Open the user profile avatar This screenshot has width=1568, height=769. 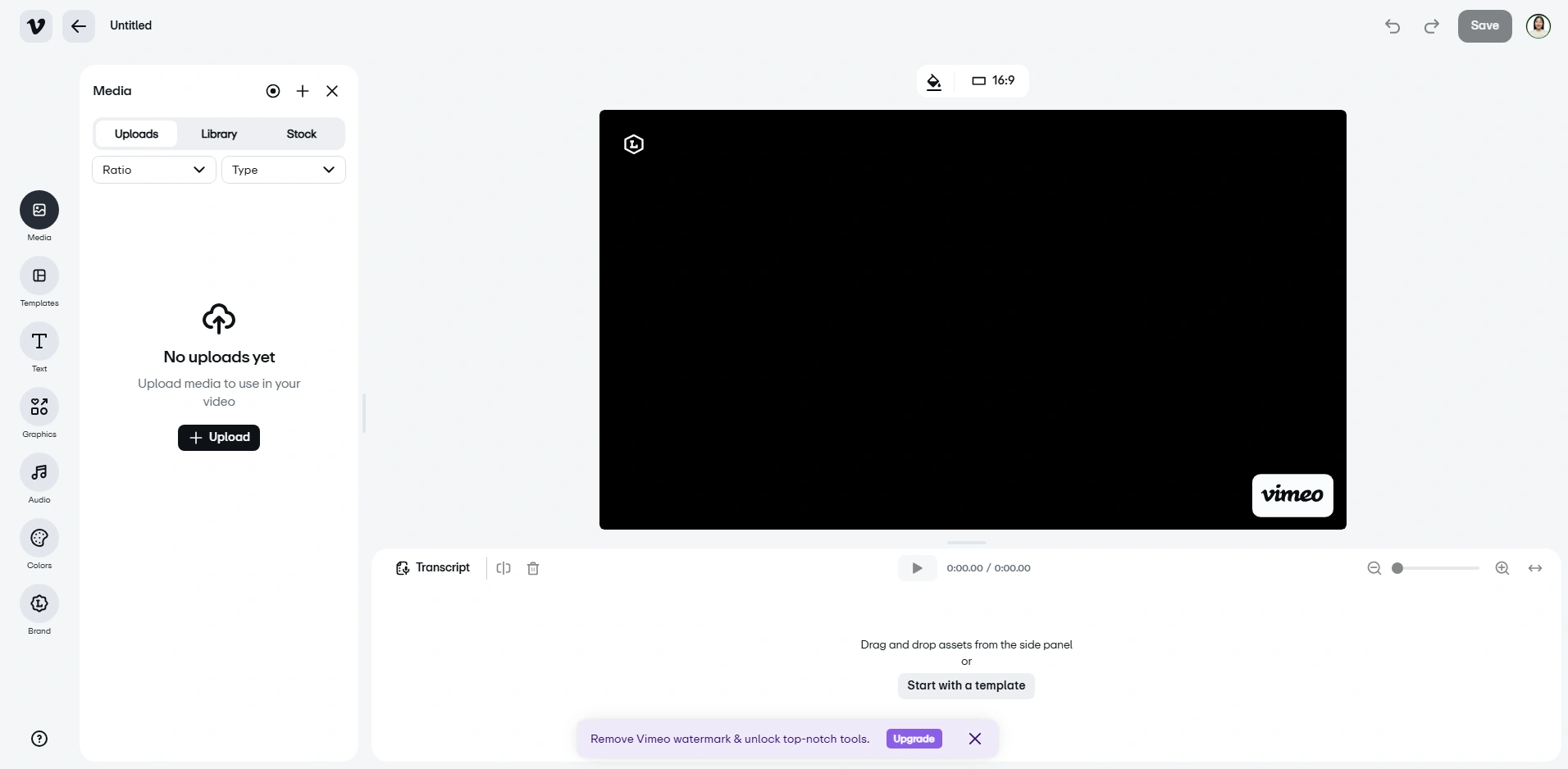pos(1538,26)
